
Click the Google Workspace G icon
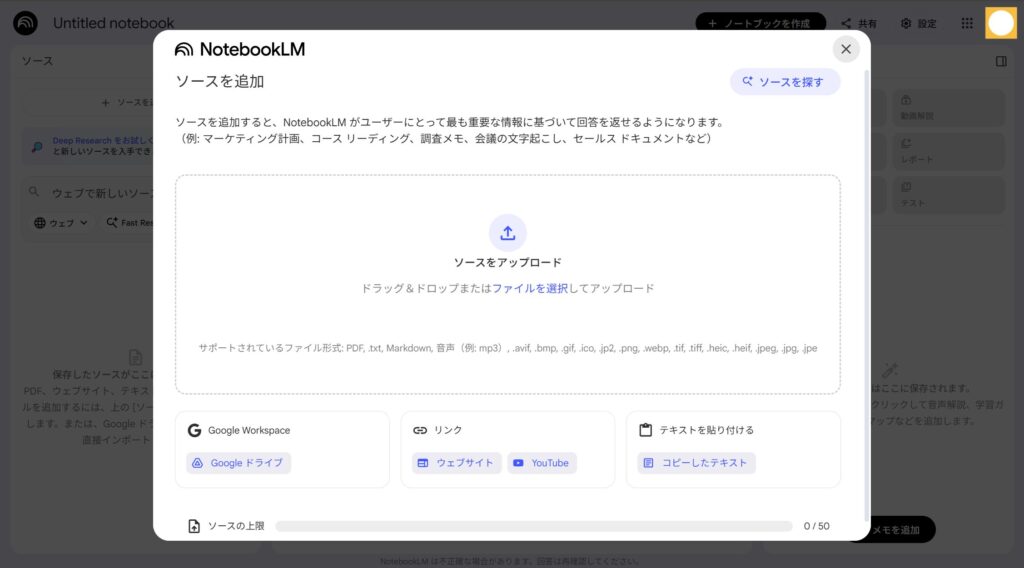tap(194, 430)
